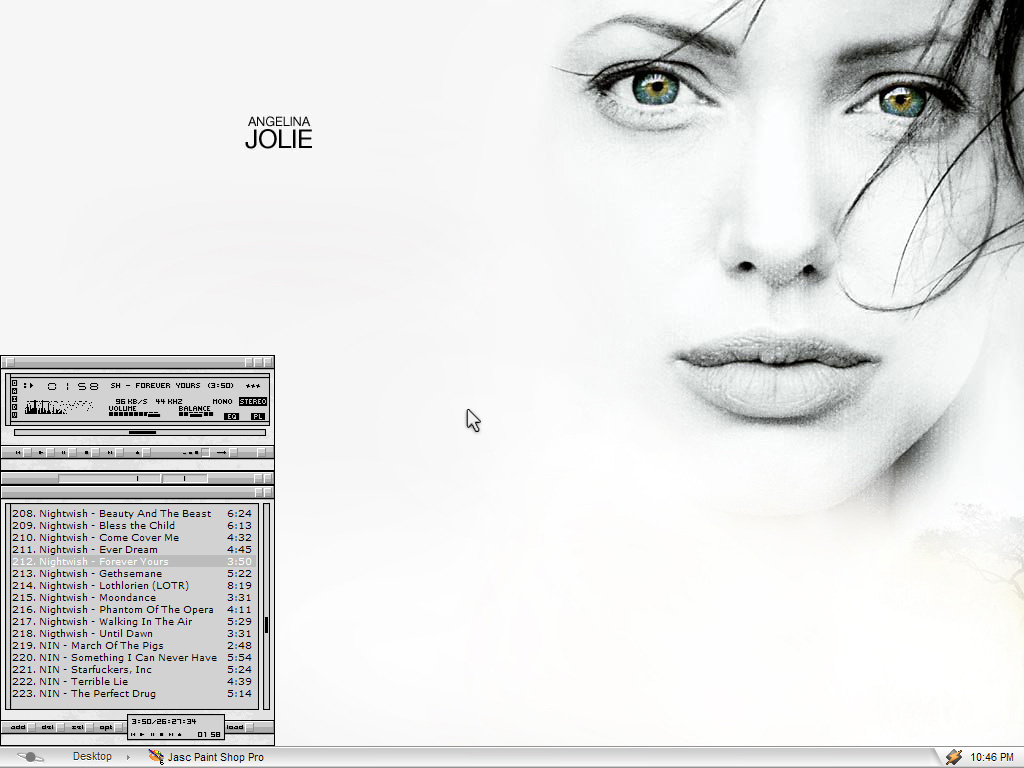Click eject button in main Winamp window
Image resolution: width=1024 pixels, height=768 pixels.
[x=142, y=453]
